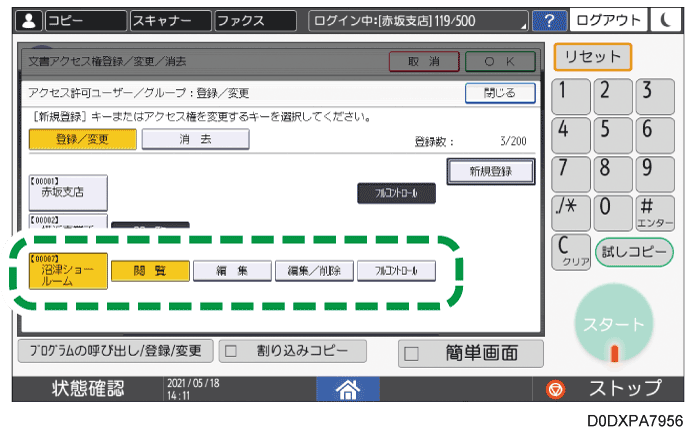Toggle 割り込みコピー checkbox
Screen dimensions: 687x431
click(231, 351)
